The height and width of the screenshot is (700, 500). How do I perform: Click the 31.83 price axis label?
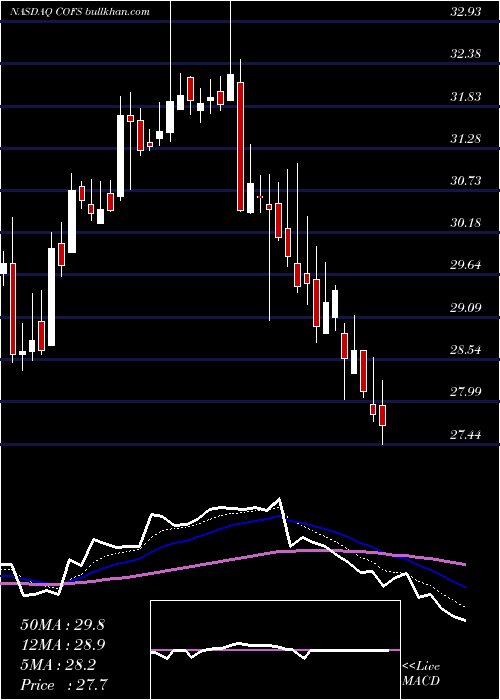[x=466, y=96]
